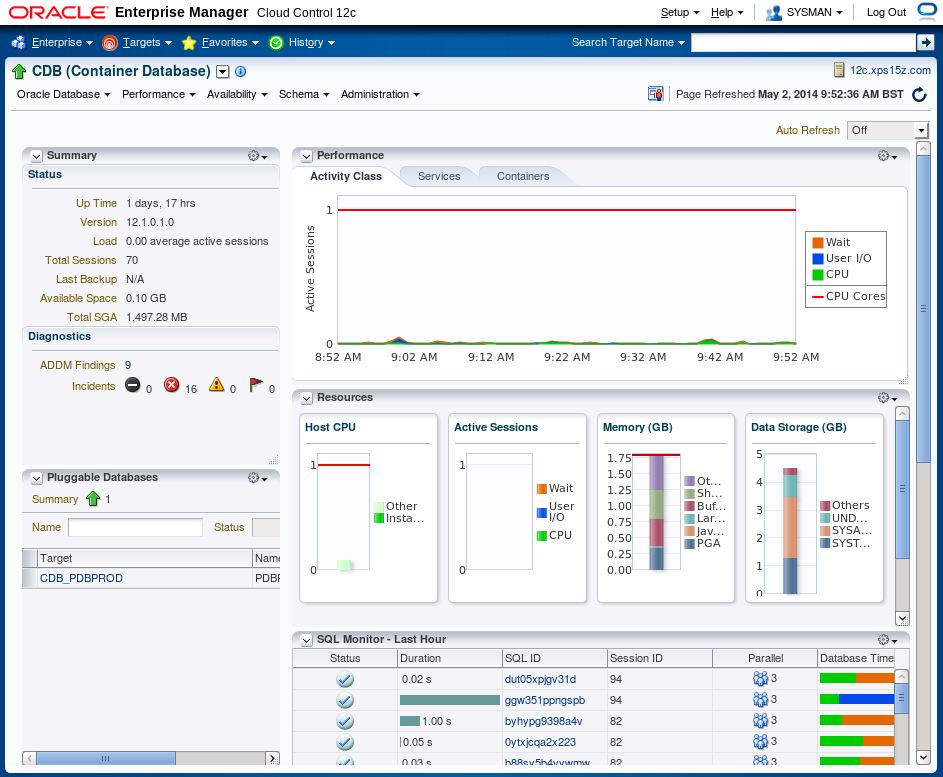Click status checkmark for byhypg9398a4v row
The image size is (943, 777).
tap(345, 721)
